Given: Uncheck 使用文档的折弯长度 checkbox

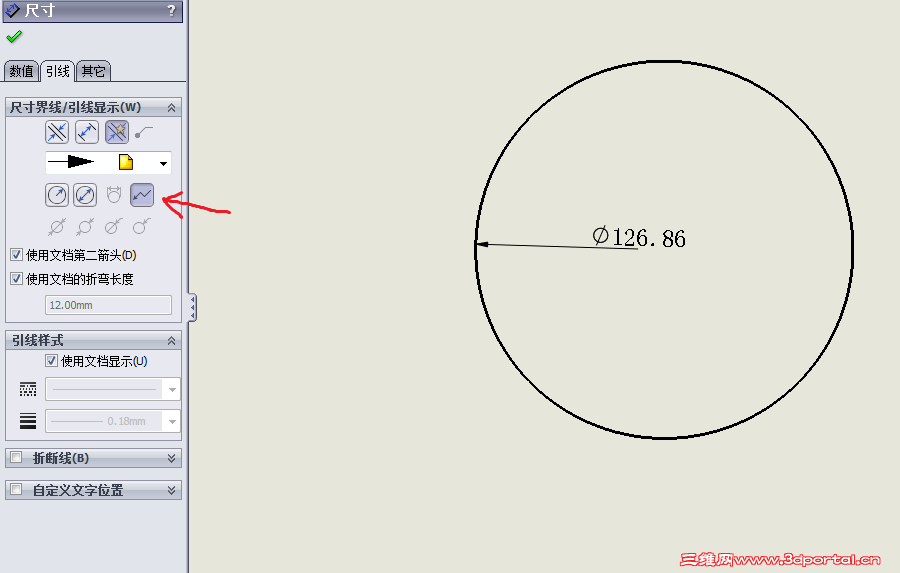Looking at the screenshot, I should pyautogui.click(x=17, y=278).
